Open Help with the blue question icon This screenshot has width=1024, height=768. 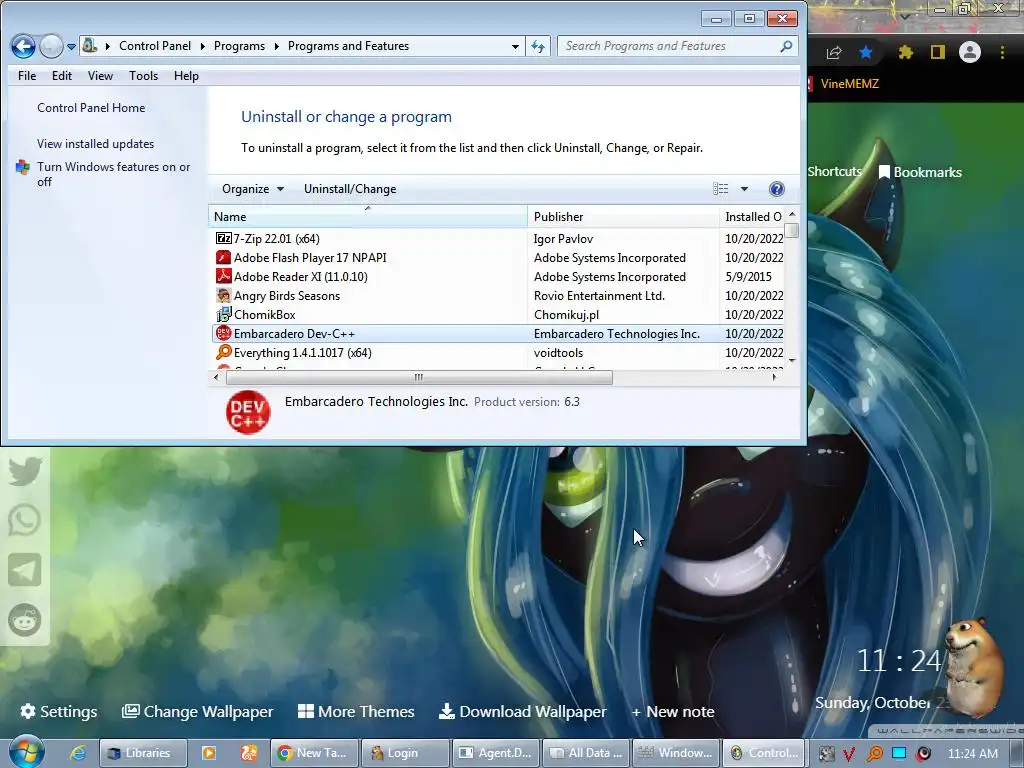pos(776,189)
